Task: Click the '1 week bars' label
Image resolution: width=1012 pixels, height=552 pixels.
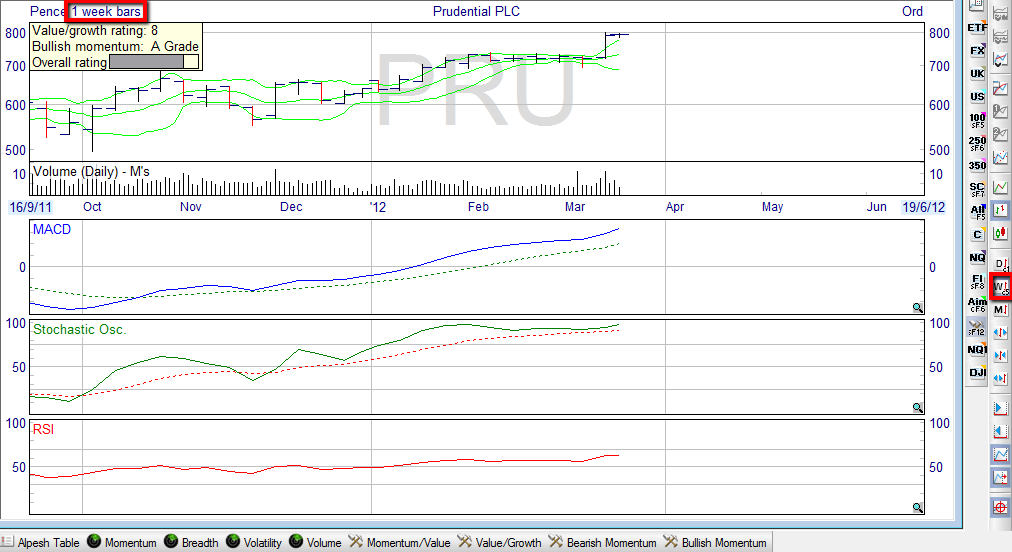Action: [x=106, y=11]
